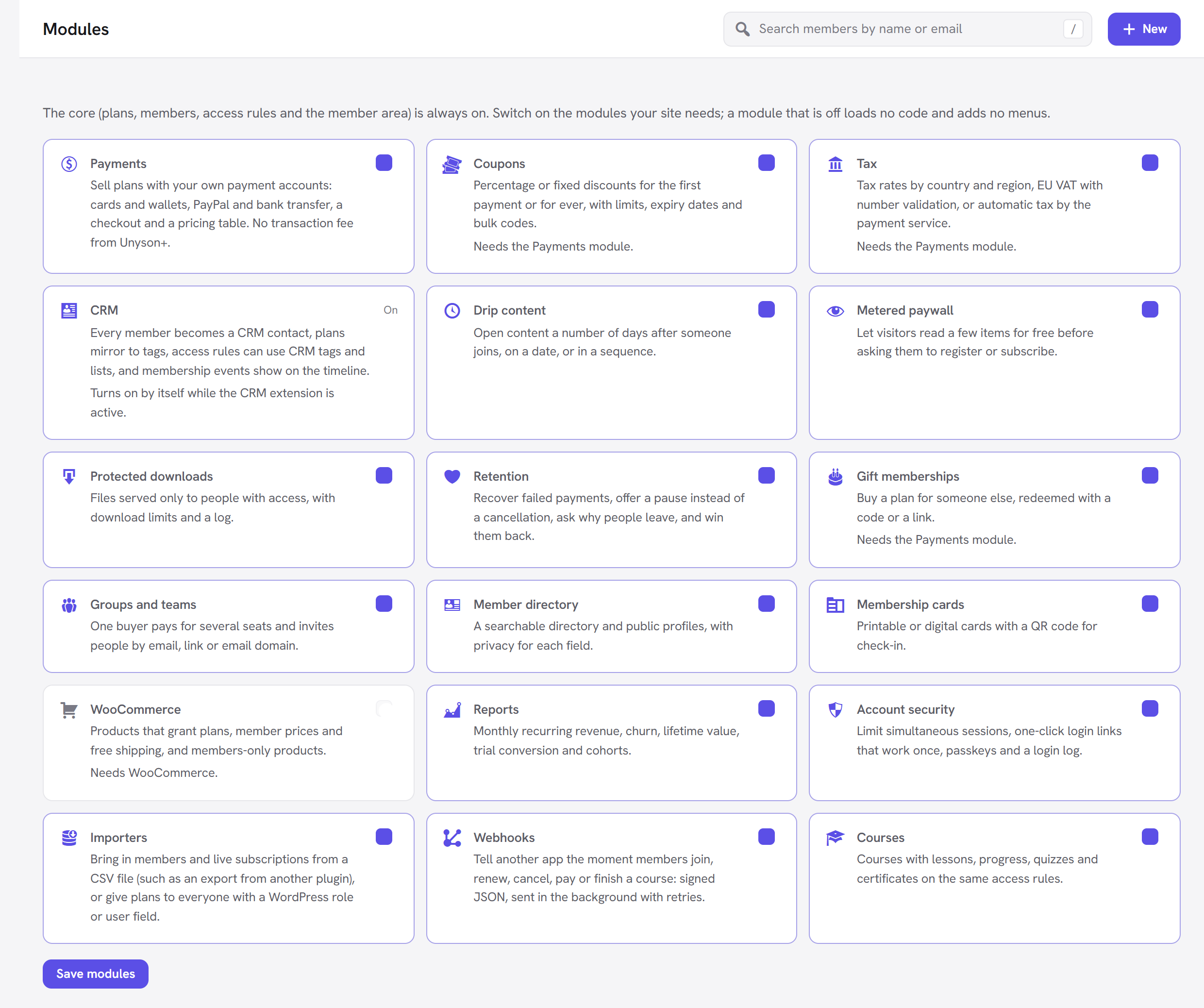Toggle the Courses module checkbox

(x=1150, y=837)
